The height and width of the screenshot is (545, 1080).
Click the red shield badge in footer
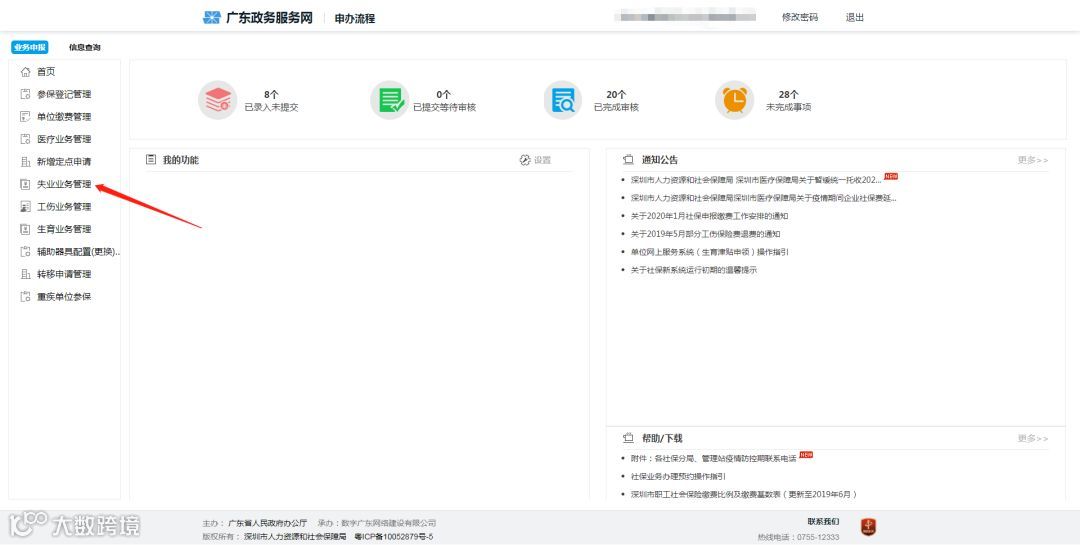point(869,528)
